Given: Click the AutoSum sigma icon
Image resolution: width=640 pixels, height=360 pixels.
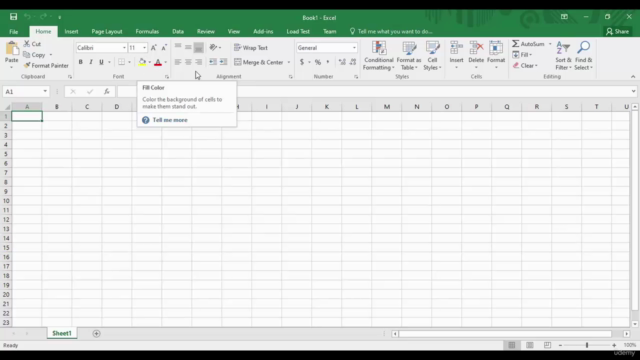Looking at the screenshot, I should click(516, 44).
